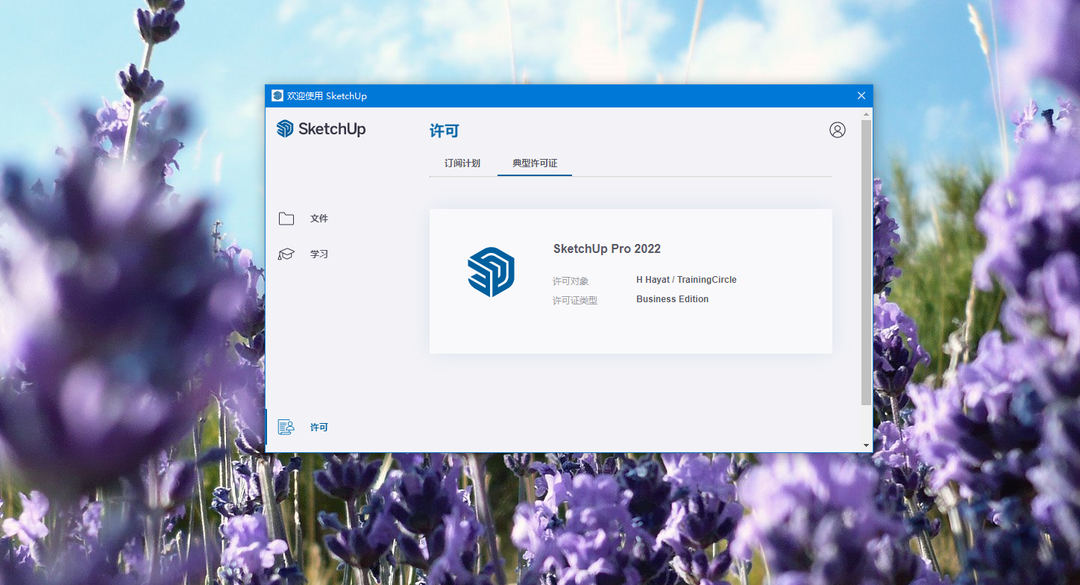The height and width of the screenshot is (585, 1080).
Task: Click the SketchUp logo in the sidebar
Action: tap(321, 129)
